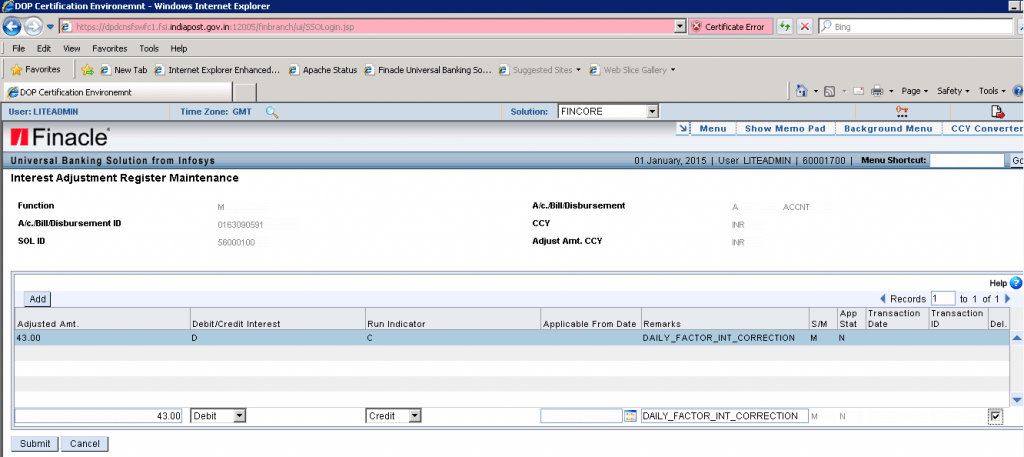Viewport: 1024px width, 457px height.
Task: Open Finacle Universal Banking favorite link
Action: click(428, 70)
